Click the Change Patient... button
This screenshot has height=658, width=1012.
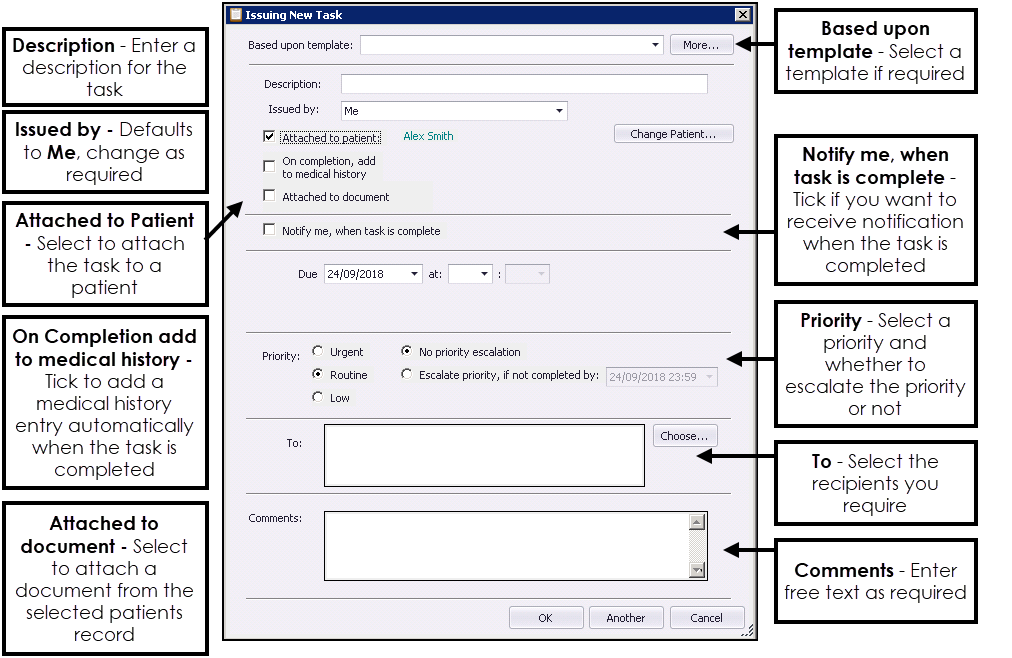click(x=673, y=134)
